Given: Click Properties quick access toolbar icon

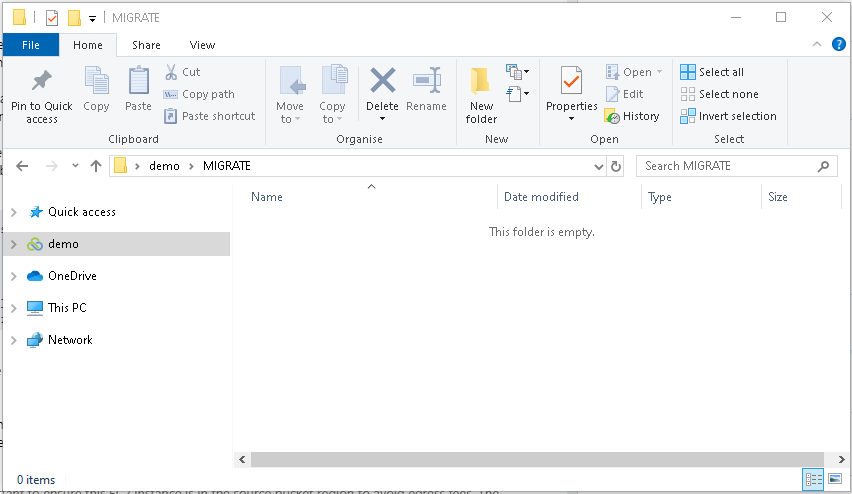Looking at the screenshot, I should tap(52, 18).
